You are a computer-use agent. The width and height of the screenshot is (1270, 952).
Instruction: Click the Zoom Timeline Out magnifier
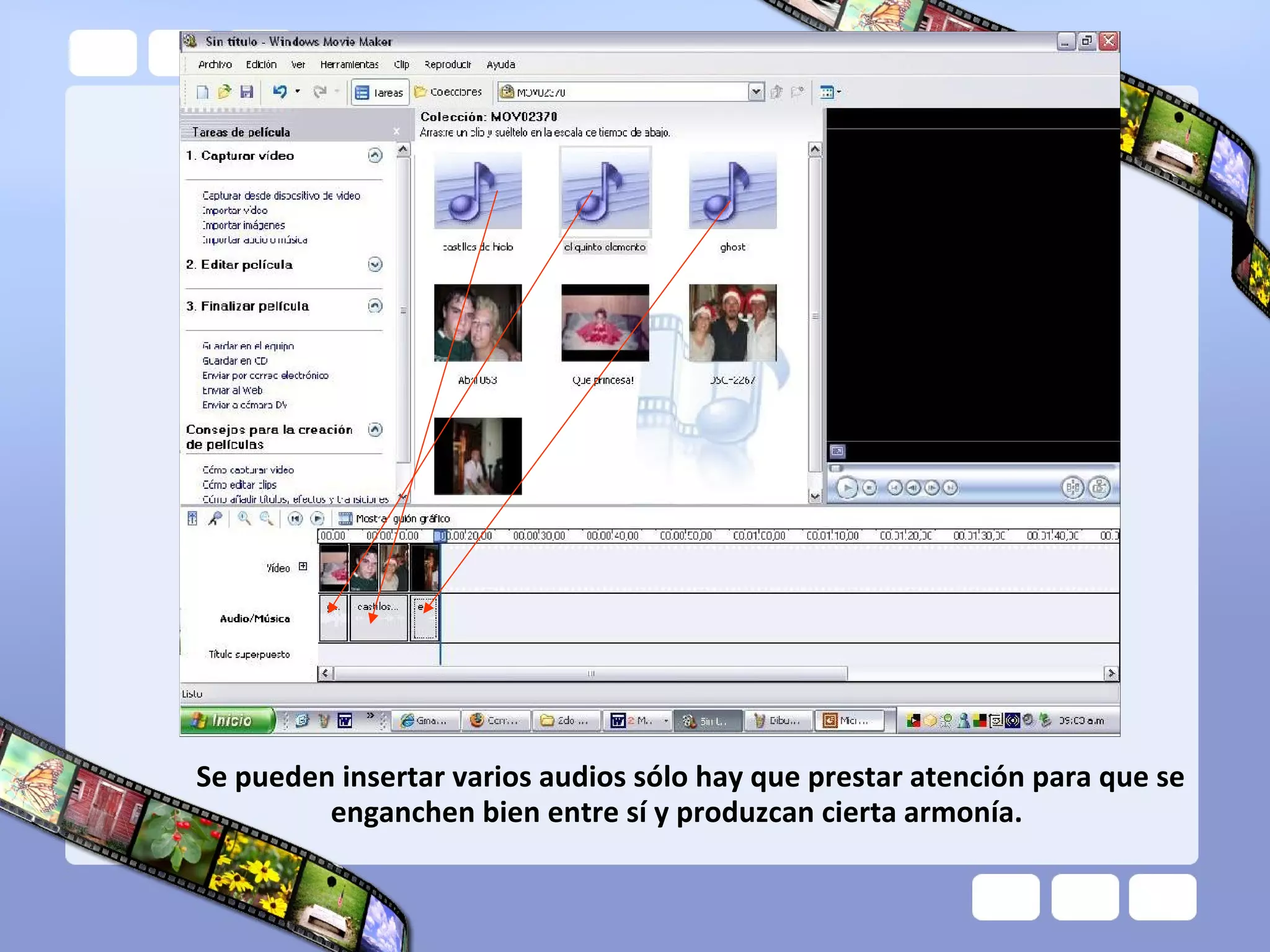(266, 518)
